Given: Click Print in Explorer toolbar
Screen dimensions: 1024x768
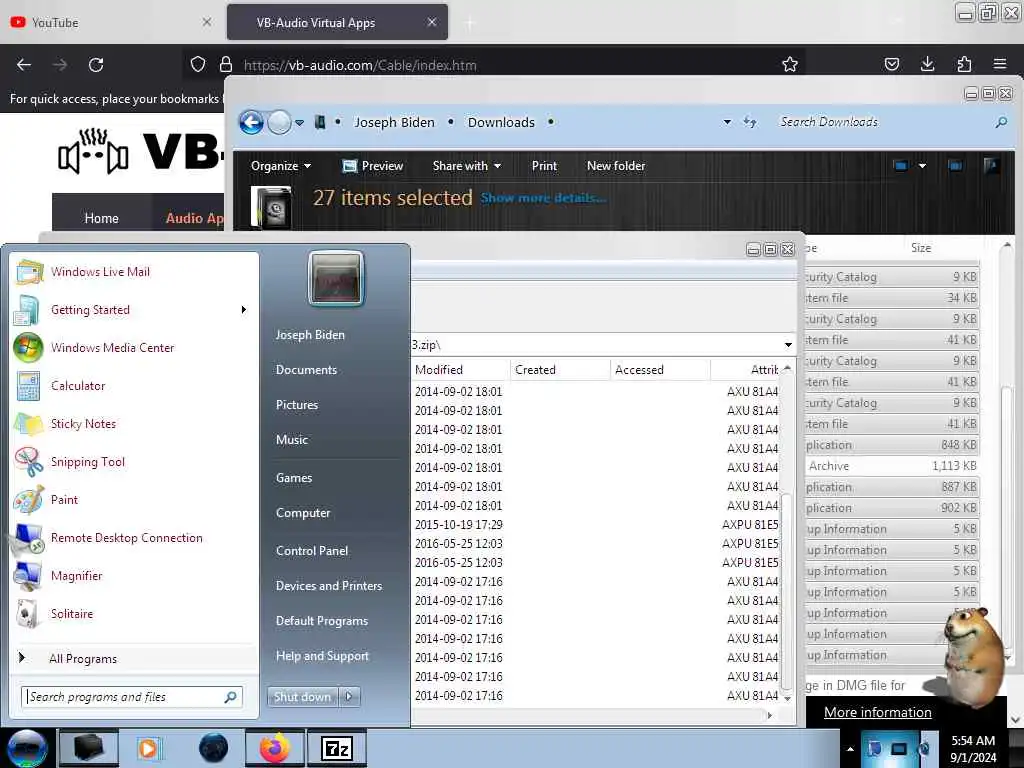Looking at the screenshot, I should click(x=544, y=166).
